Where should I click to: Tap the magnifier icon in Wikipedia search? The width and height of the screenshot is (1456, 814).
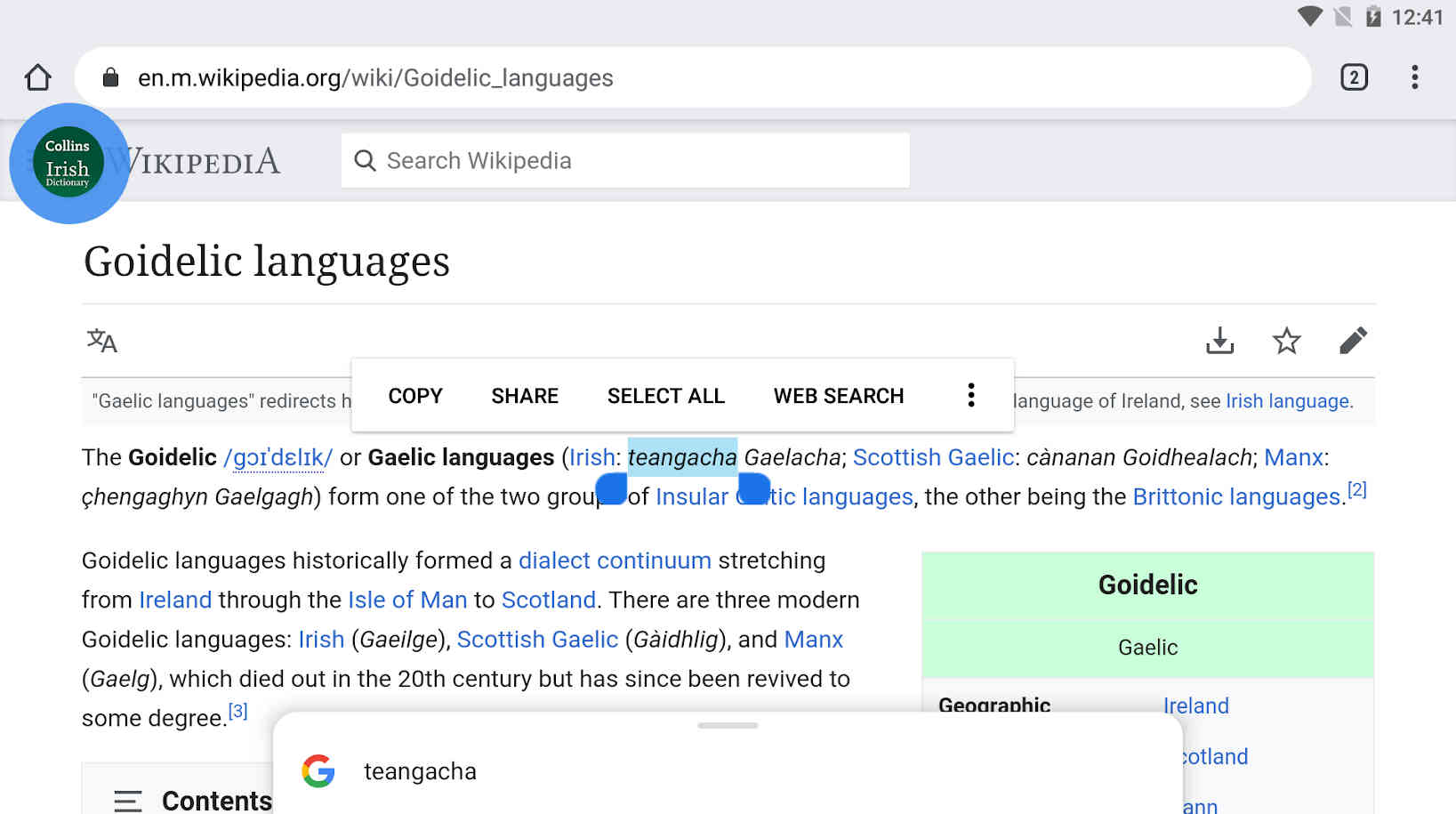point(365,160)
